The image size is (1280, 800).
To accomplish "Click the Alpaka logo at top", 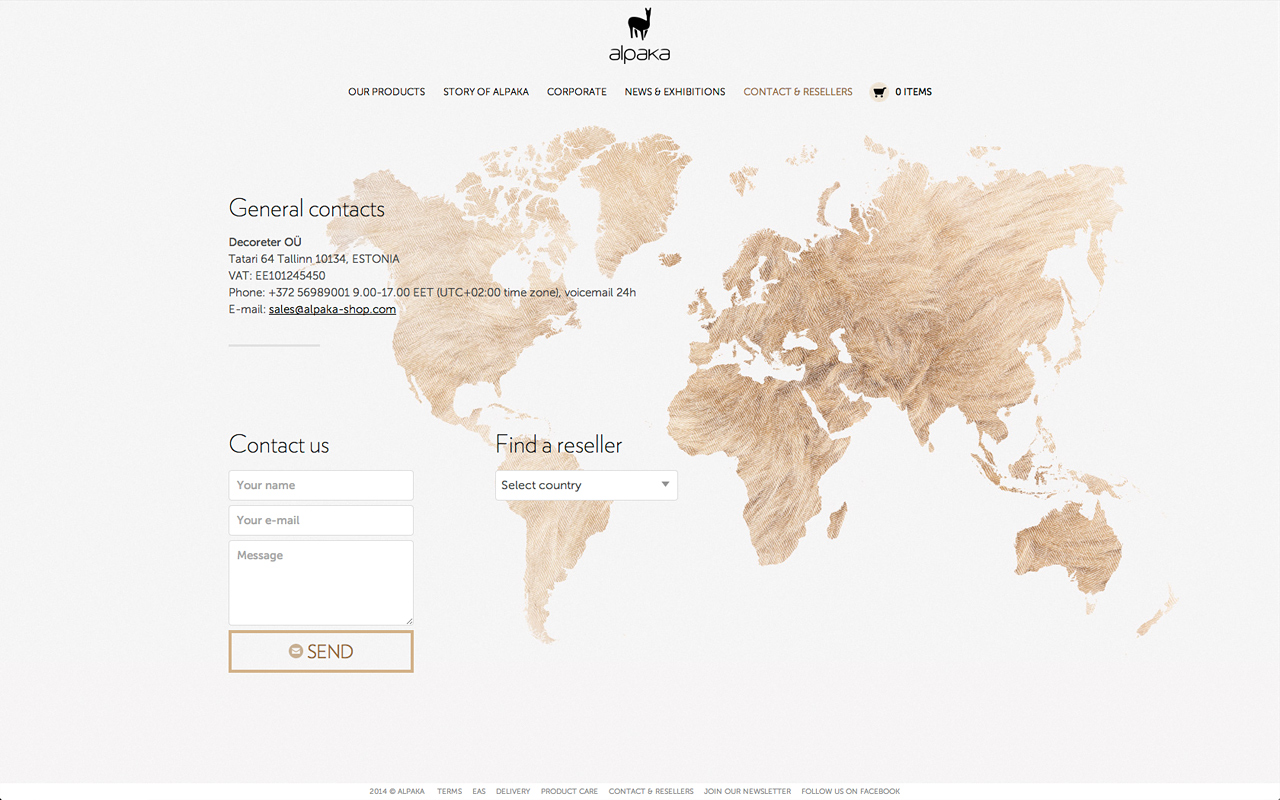I will (x=639, y=37).
